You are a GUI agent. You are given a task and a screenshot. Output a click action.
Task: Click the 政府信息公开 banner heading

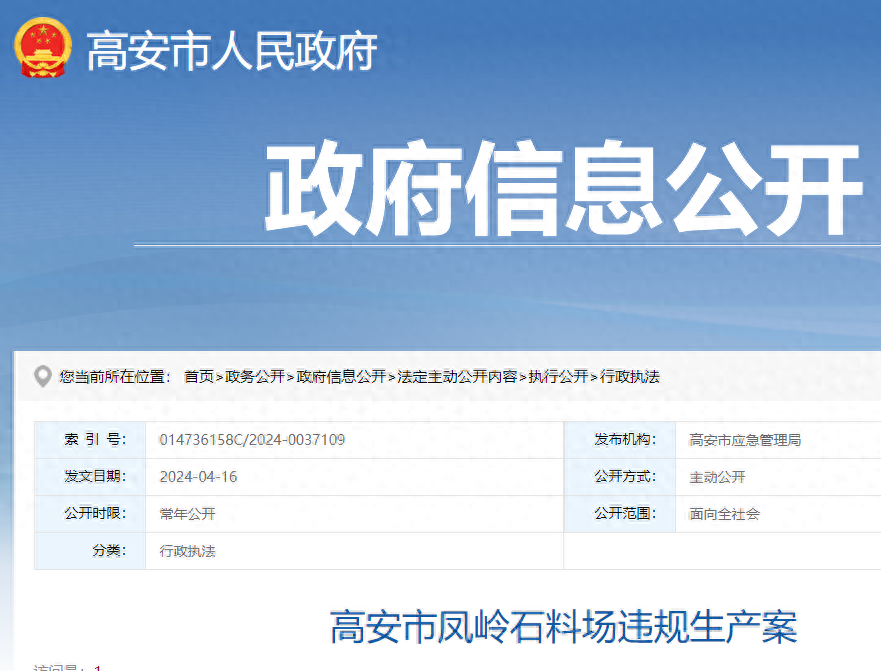[x=564, y=188]
